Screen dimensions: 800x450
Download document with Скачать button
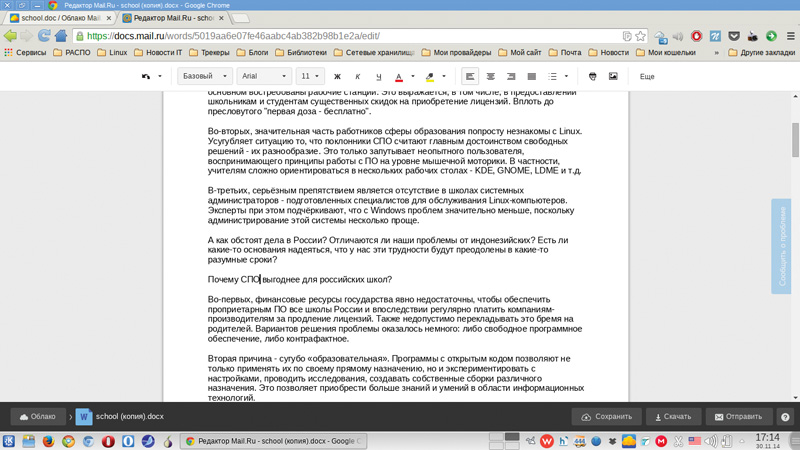click(x=673, y=417)
